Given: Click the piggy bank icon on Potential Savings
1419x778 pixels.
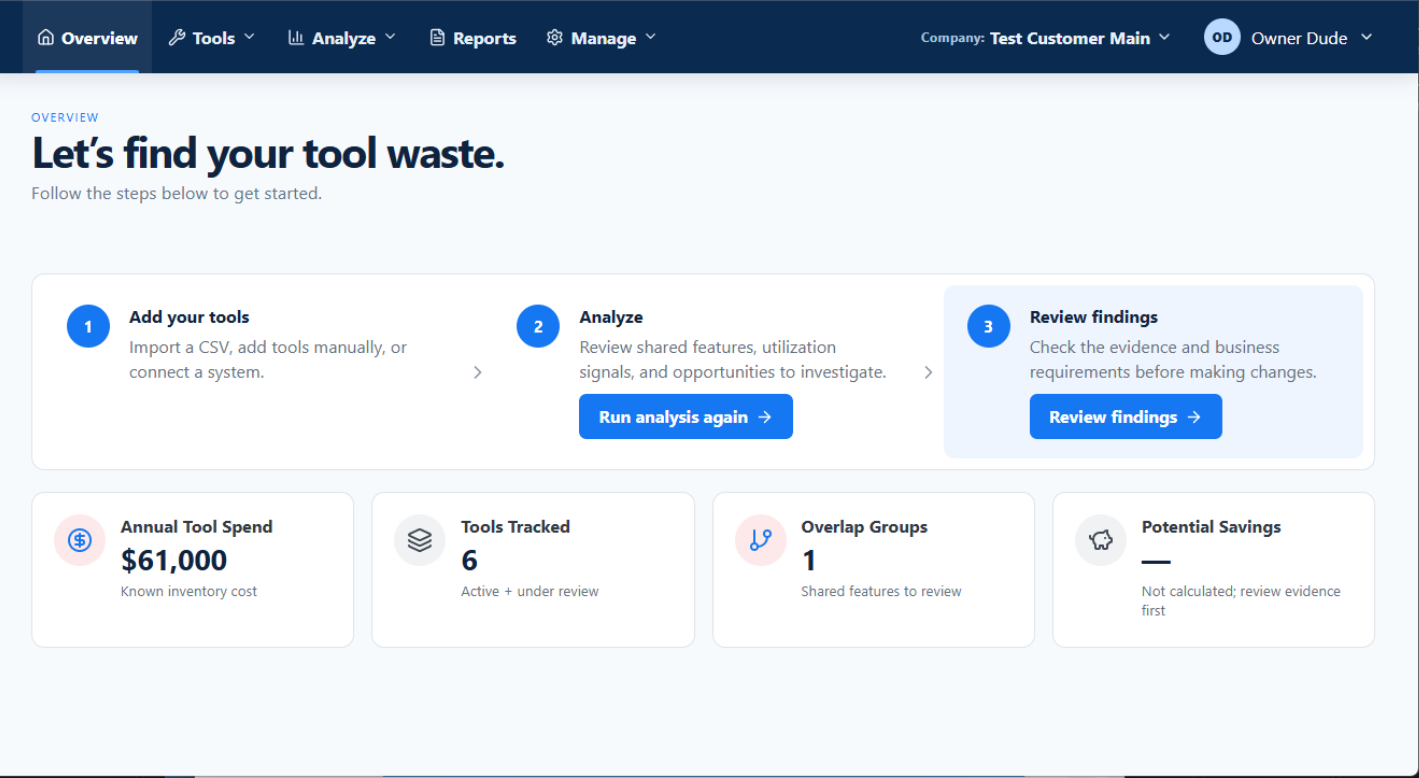Looking at the screenshot, I should 1101,540.
